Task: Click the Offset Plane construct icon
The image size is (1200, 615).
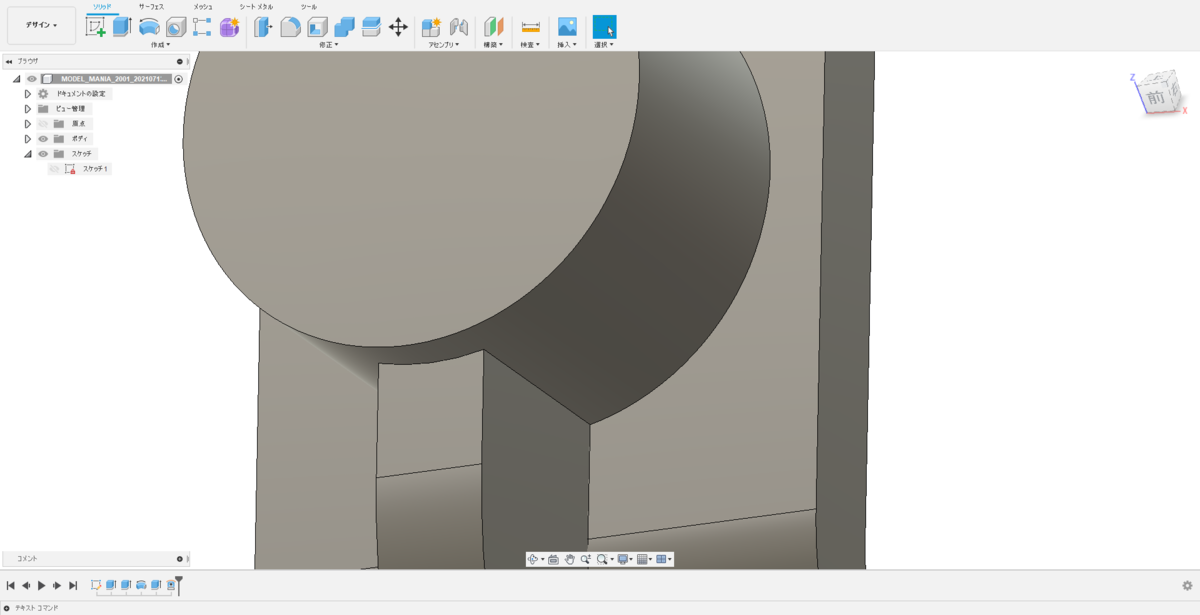Action: tap(494, 27)
